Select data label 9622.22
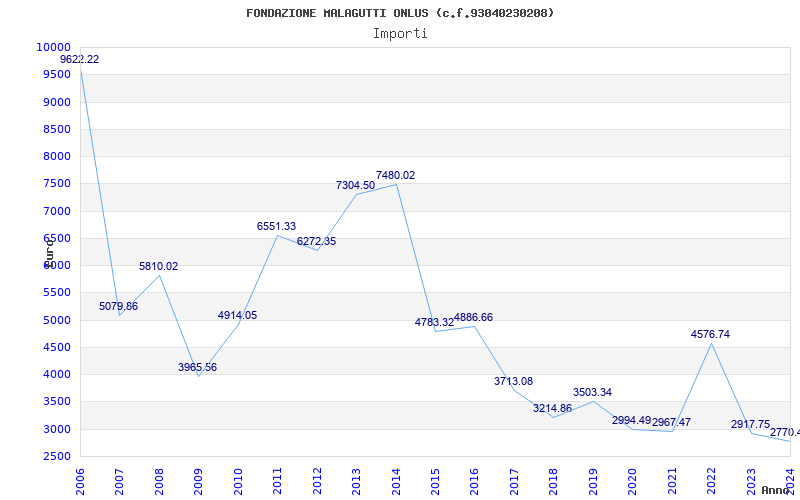 point(80,59)
